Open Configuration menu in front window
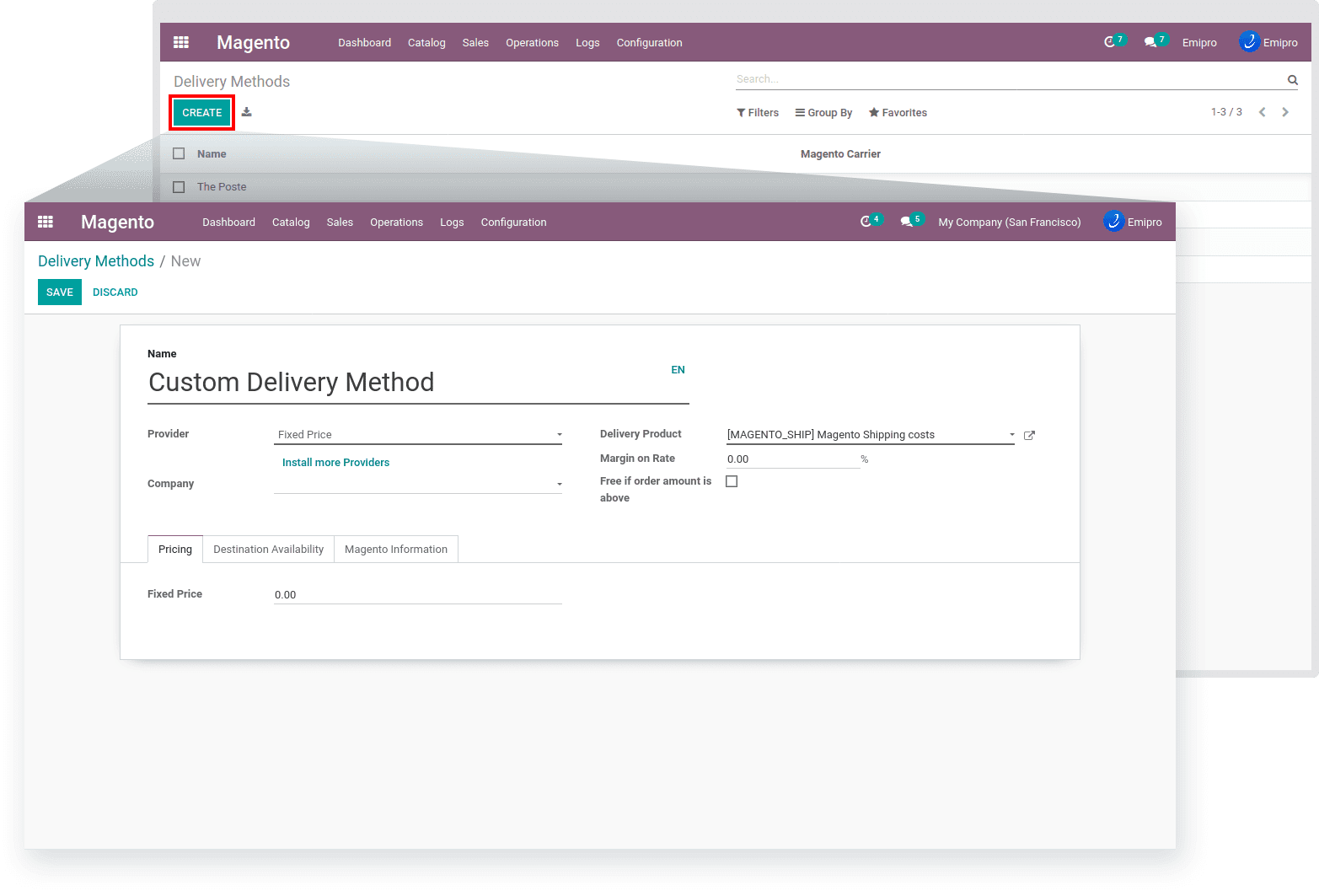 [x=513, y=223]
